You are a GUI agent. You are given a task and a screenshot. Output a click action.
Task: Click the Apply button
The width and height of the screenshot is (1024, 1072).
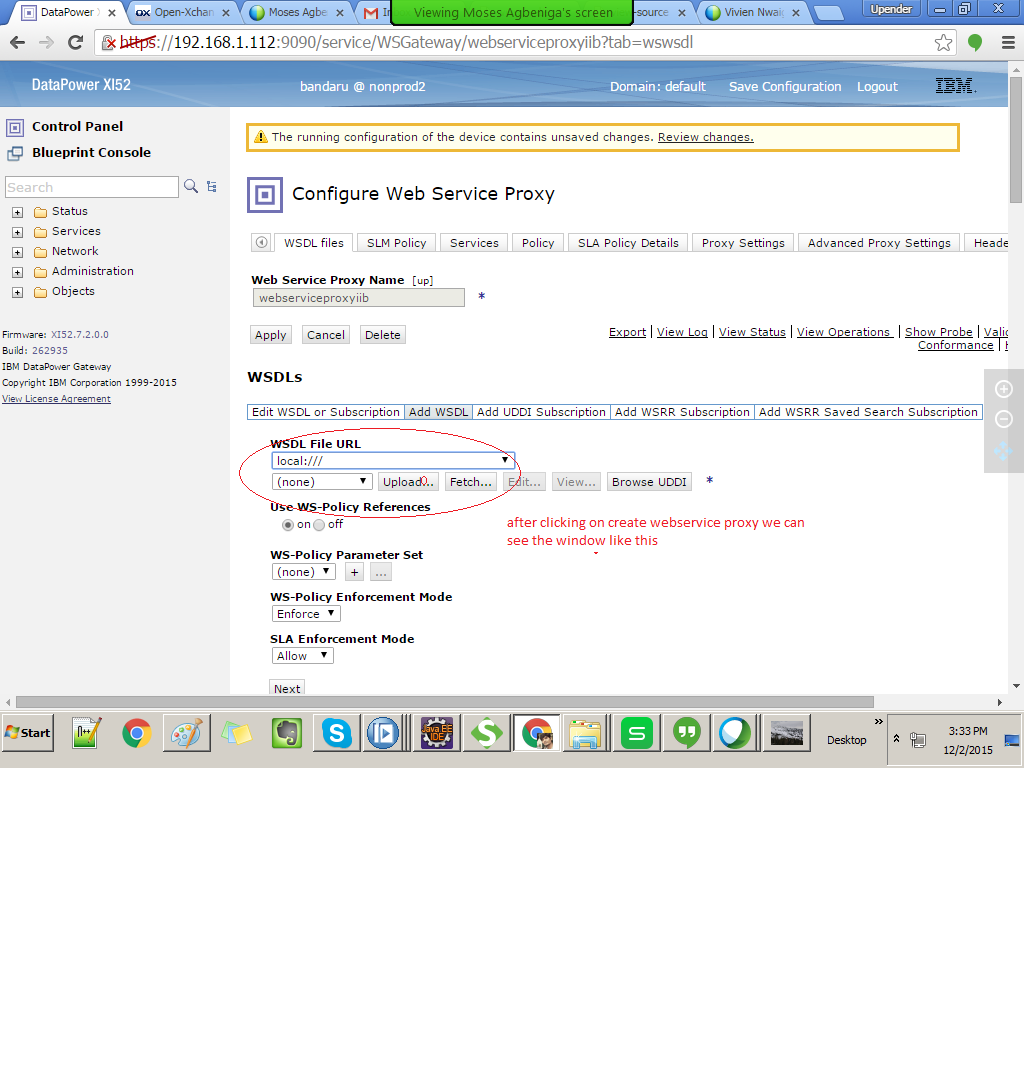(x=270, y=335)
